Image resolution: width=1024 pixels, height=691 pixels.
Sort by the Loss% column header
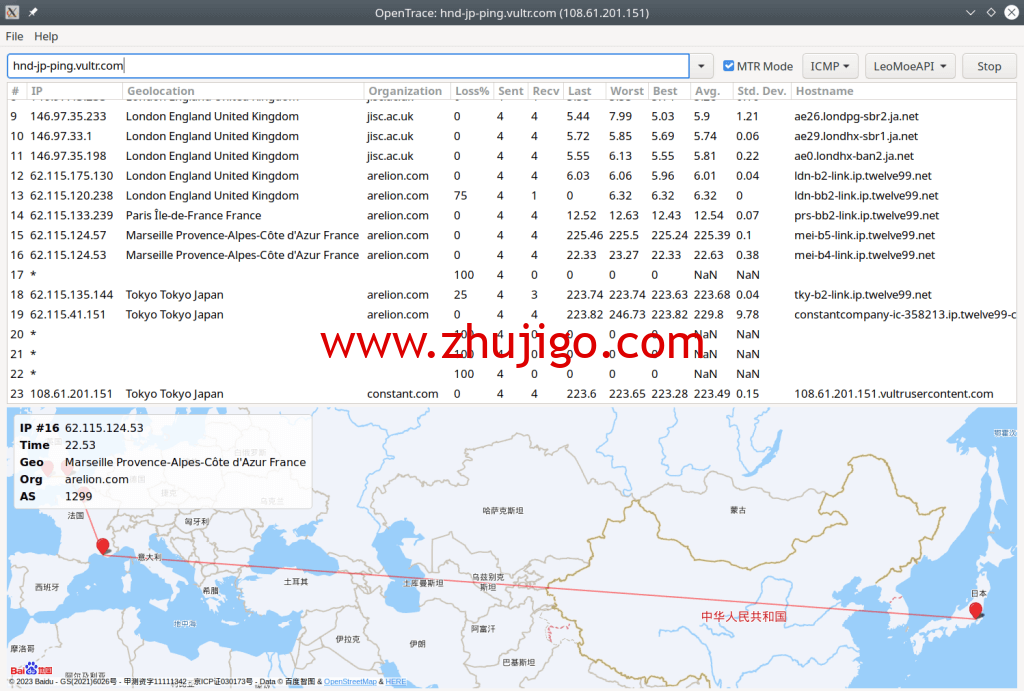tap(472, 91)
